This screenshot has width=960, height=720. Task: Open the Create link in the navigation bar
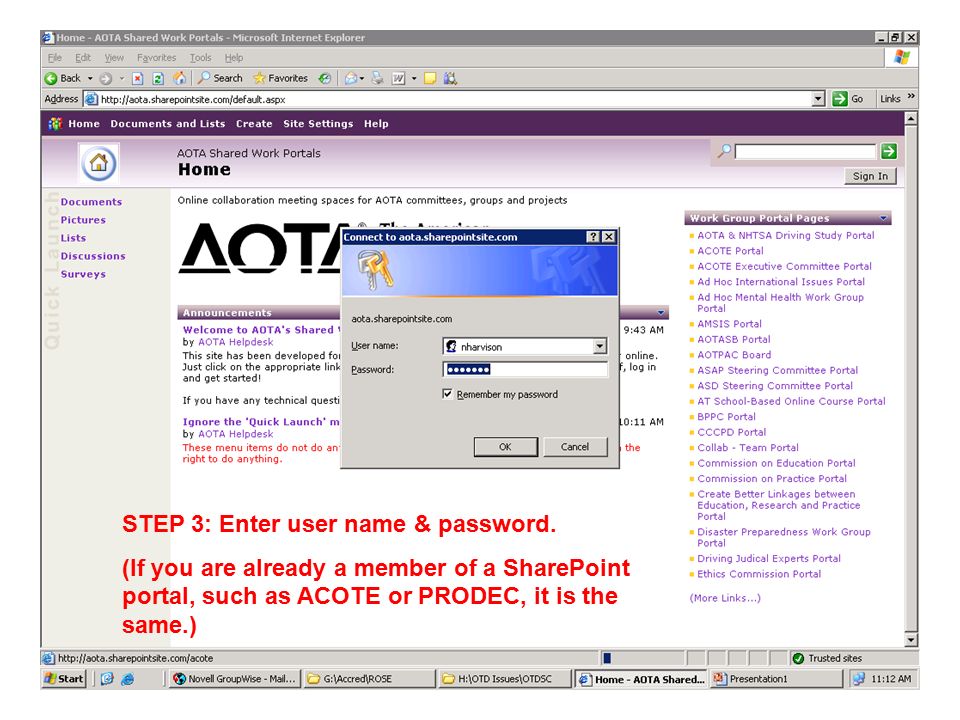click(x=254, y=124)
